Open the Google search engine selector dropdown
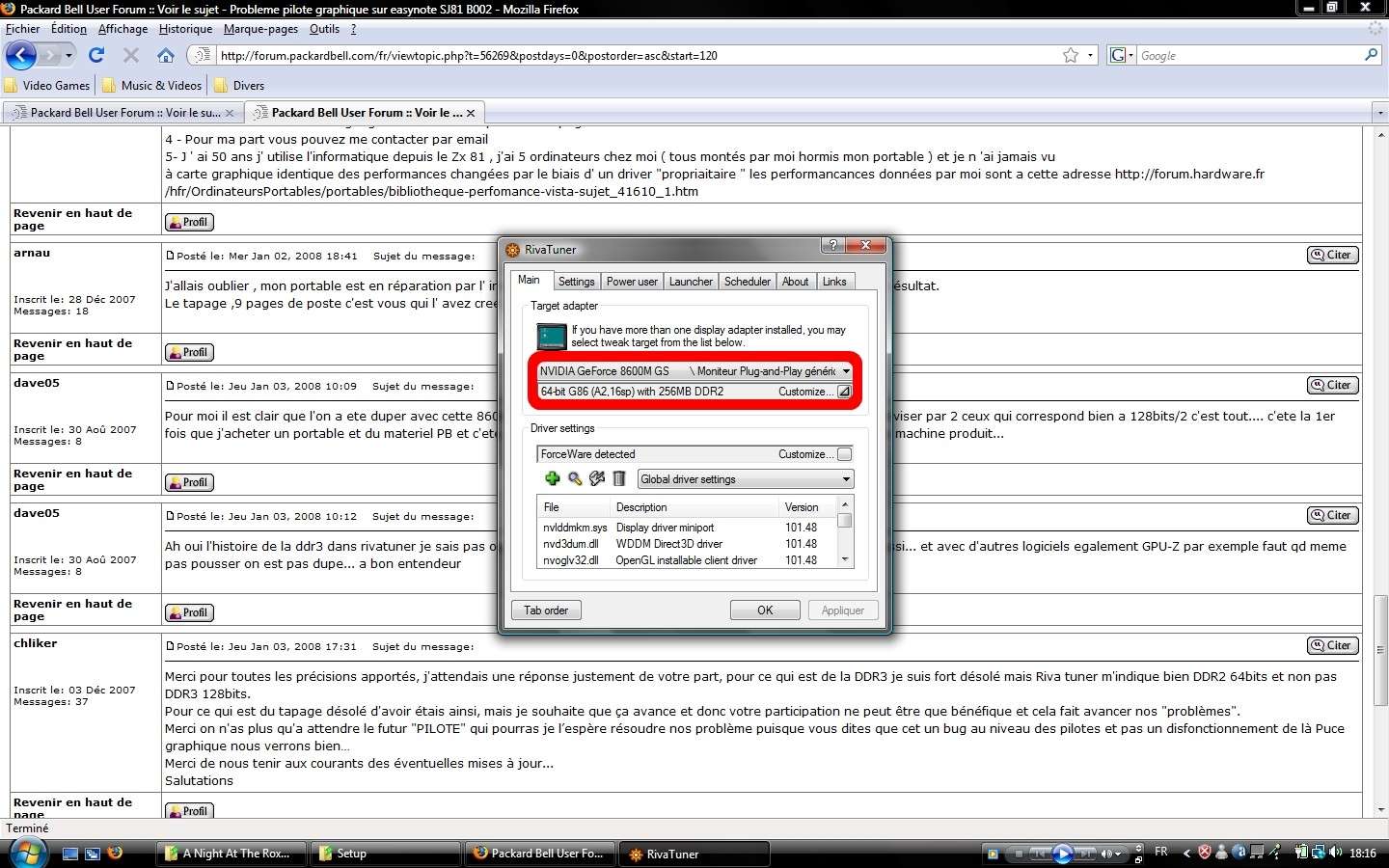This screenshot has width=1389, height=868. point(1121,55)
